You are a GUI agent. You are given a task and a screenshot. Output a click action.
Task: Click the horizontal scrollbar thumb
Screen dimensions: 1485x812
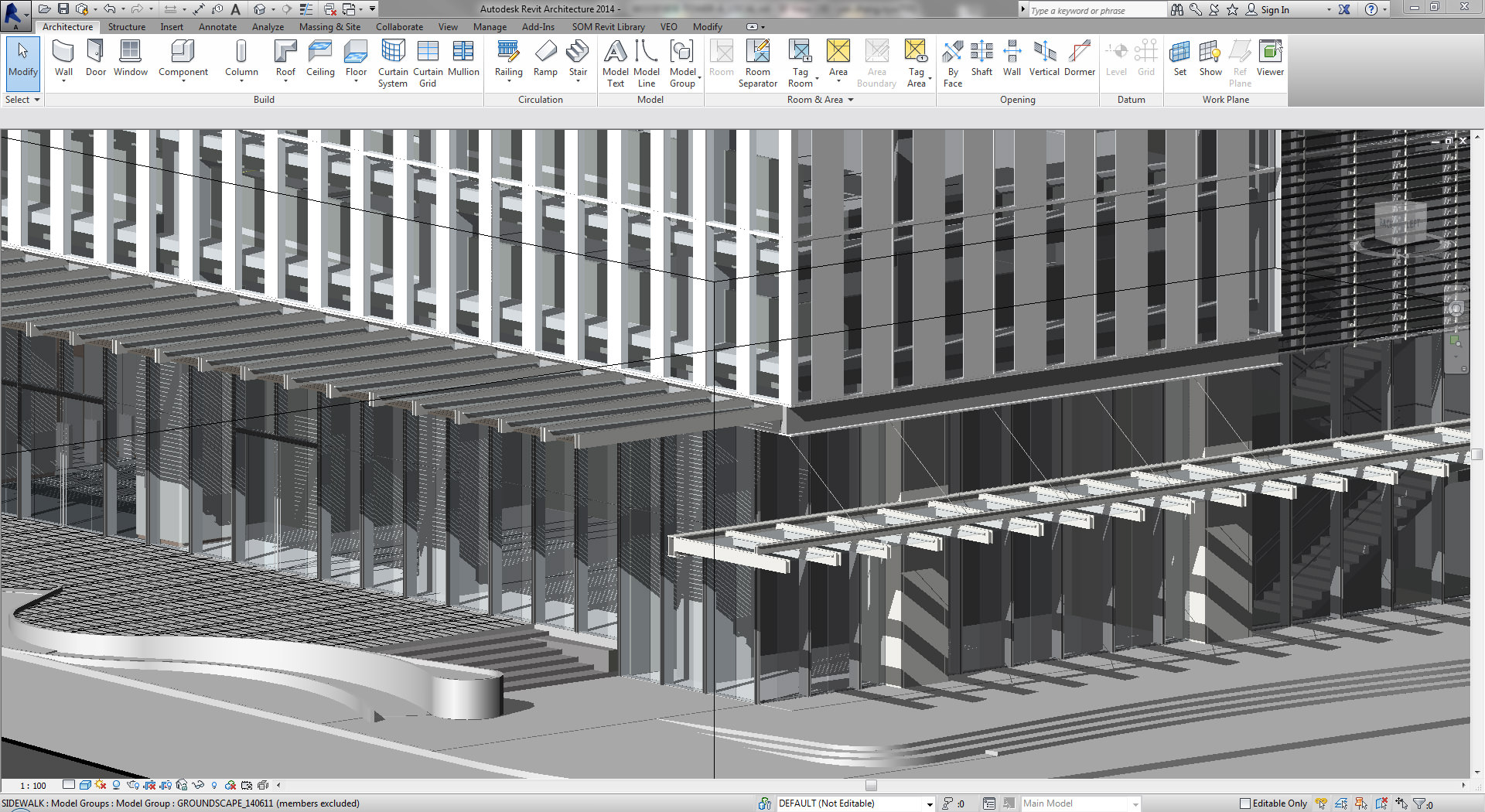click(871, 785)
